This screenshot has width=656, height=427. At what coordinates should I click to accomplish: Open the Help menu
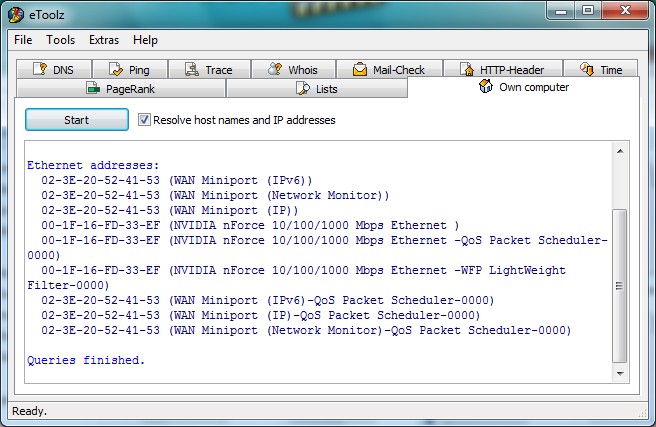coord(145,40)
